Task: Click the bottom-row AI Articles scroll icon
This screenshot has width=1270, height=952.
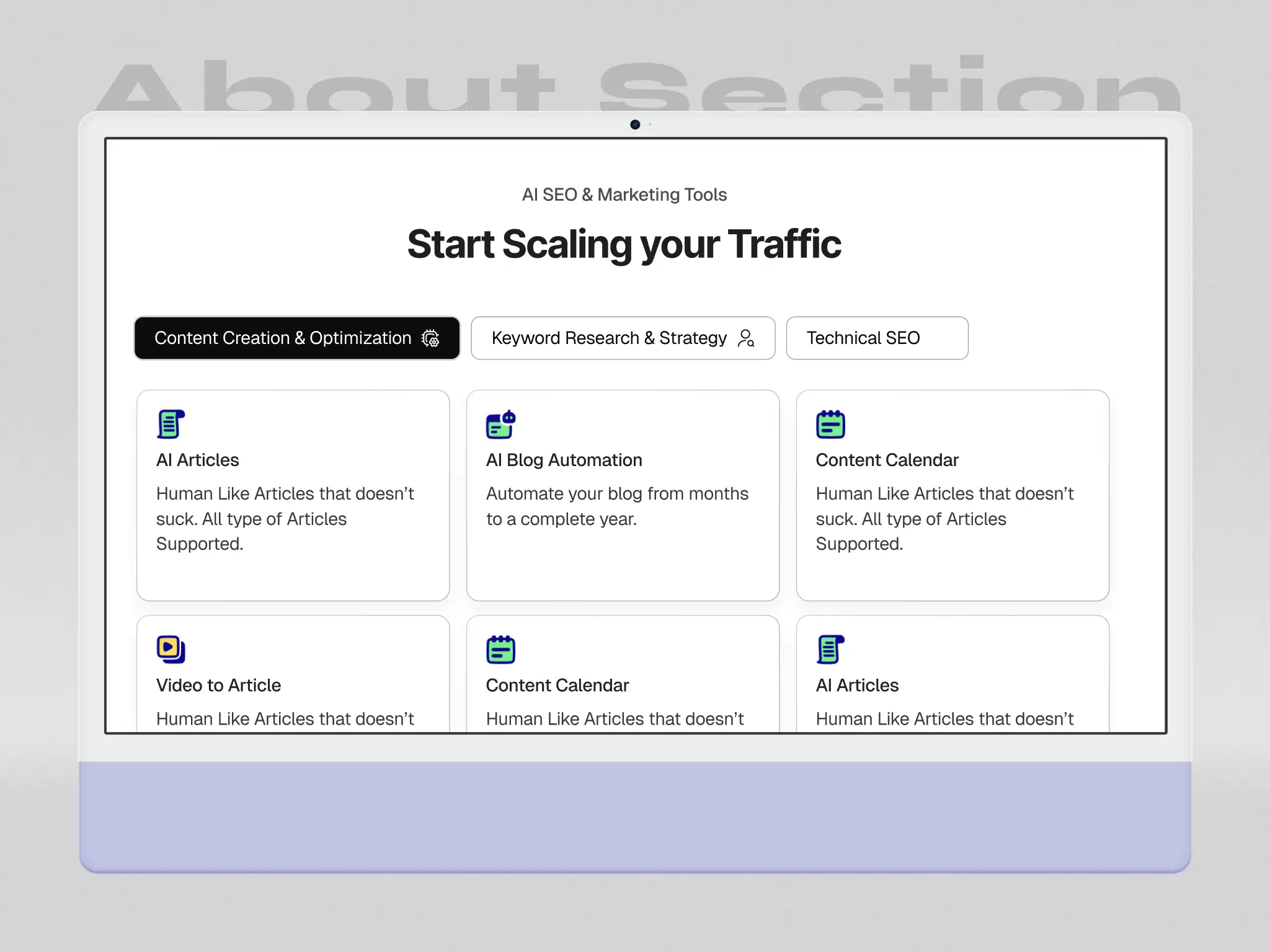Action: pyautogui.click(x=830, y=649)
